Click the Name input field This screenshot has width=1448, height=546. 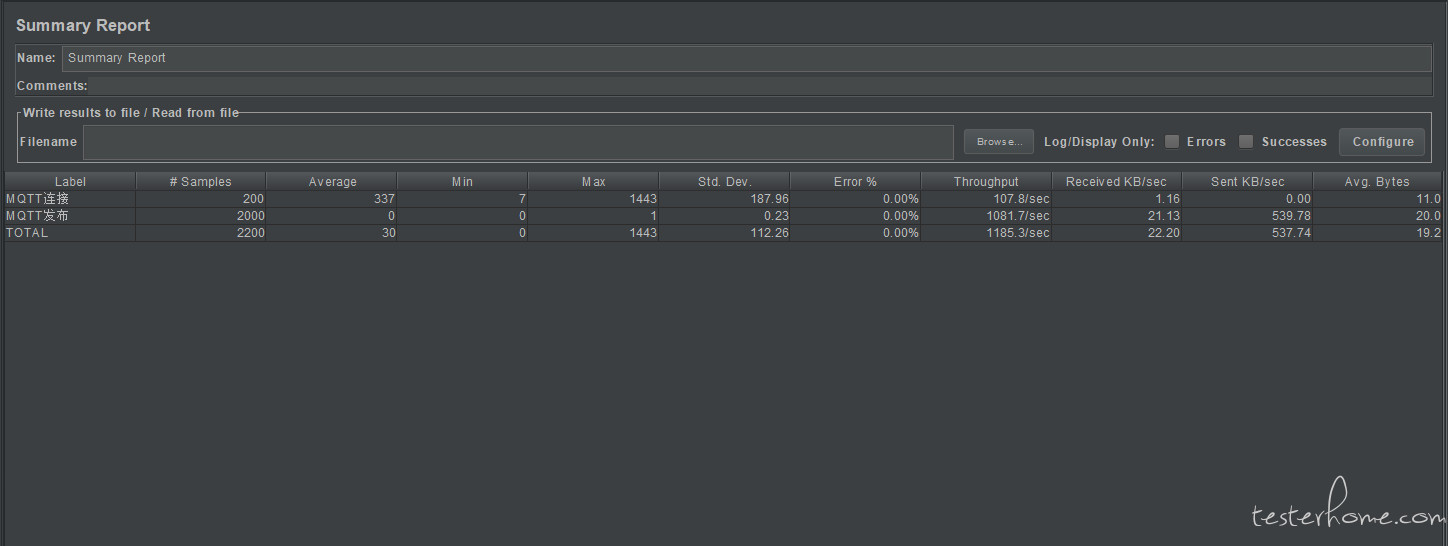746,58
